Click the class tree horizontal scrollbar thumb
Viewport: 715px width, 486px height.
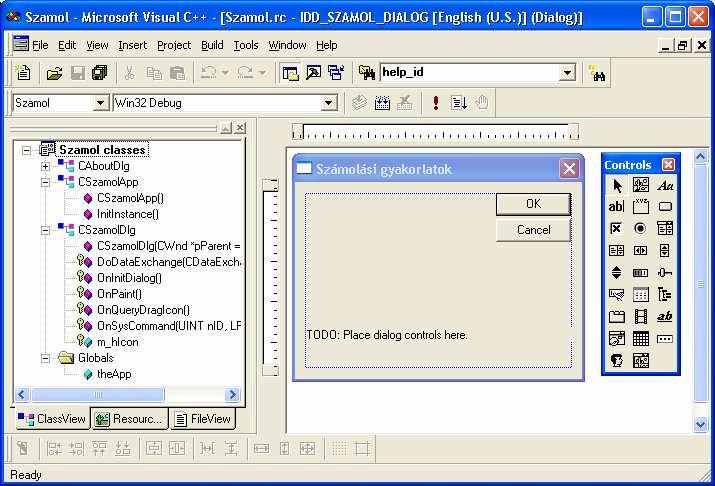[x=97, y=394]
